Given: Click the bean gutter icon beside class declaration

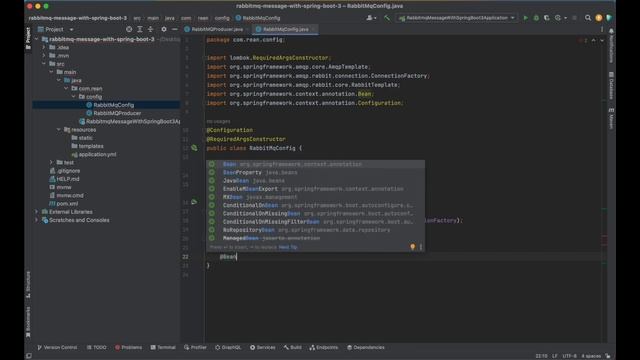Looking at the screenshot, I should [194, 148].
